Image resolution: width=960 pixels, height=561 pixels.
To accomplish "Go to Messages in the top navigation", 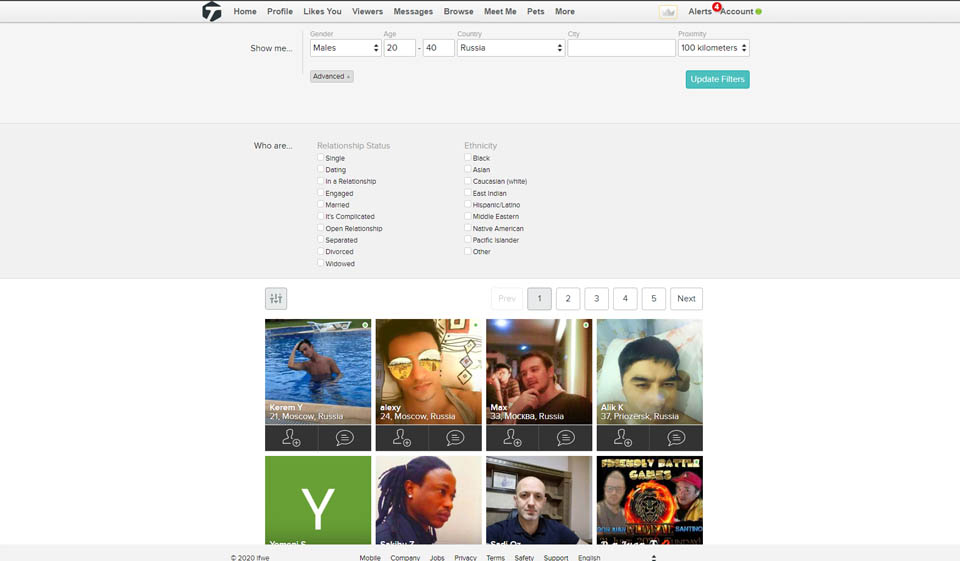I will [x=413, y=12].
